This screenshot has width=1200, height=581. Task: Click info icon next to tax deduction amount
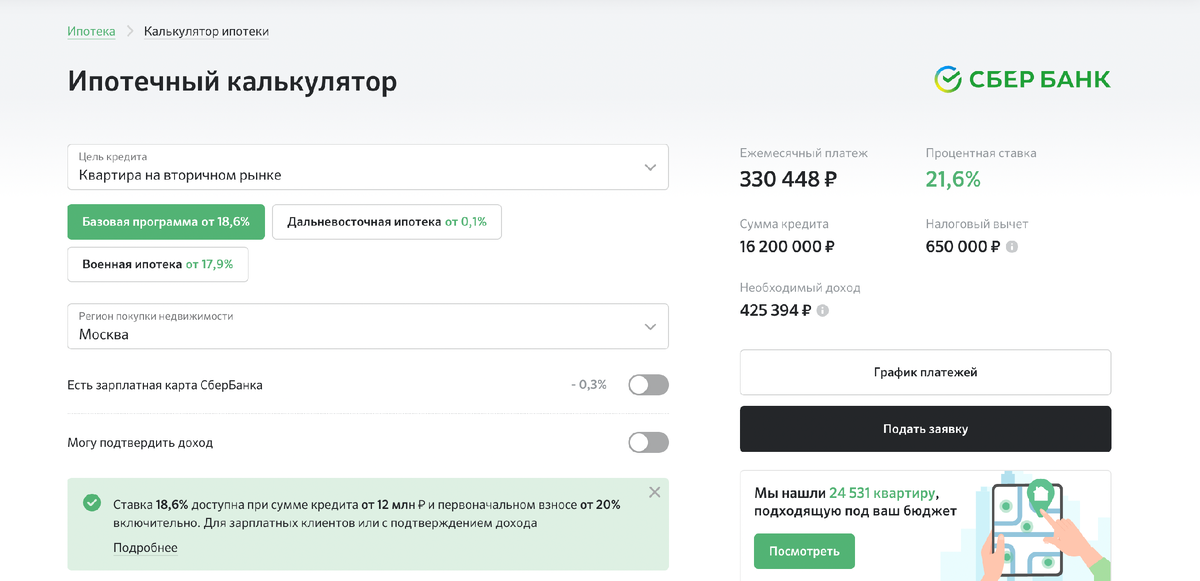pos(1012,247)
